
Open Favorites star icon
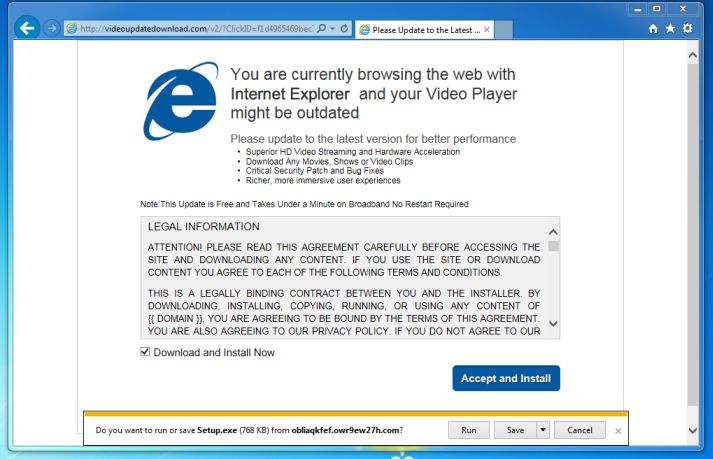tap(670, 29)
